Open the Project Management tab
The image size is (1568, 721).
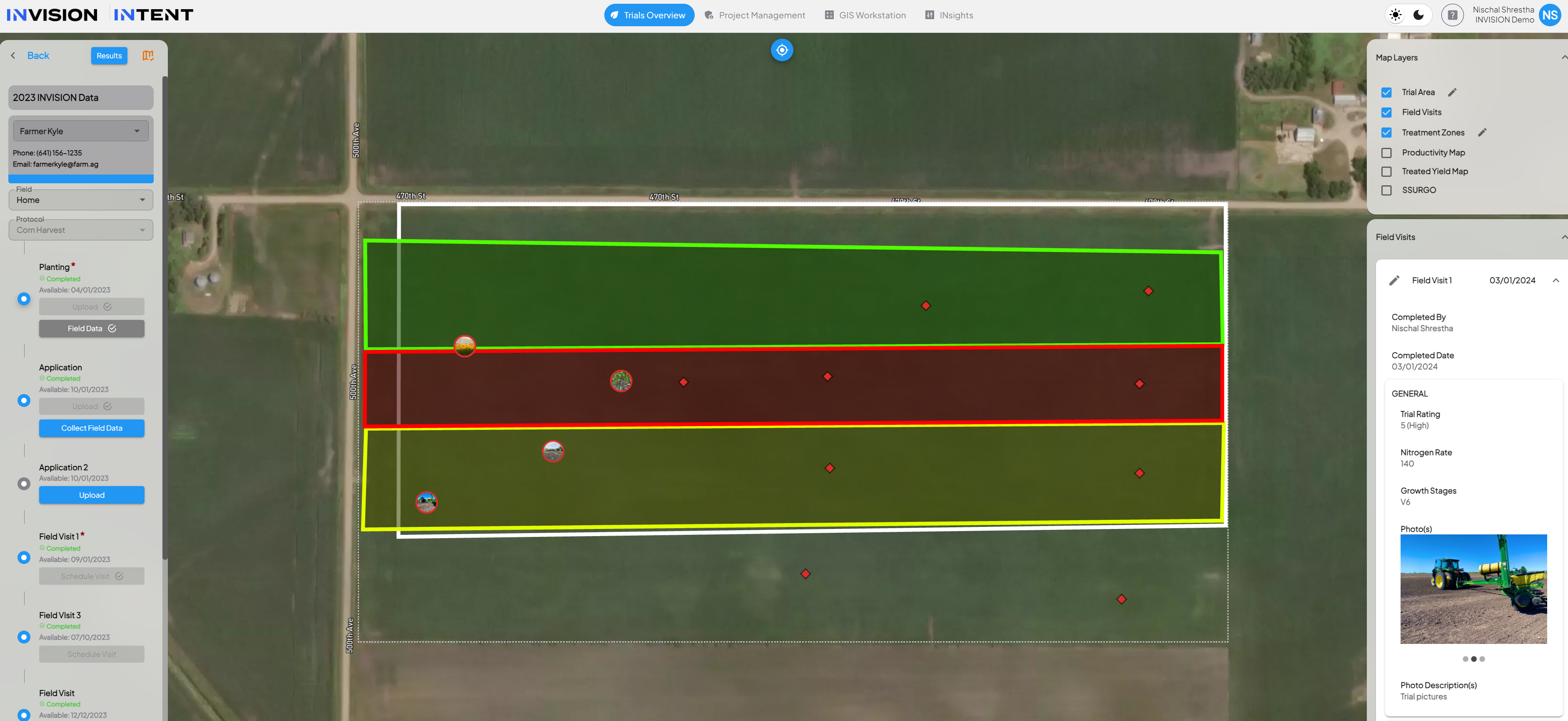(x=754, y=15)
